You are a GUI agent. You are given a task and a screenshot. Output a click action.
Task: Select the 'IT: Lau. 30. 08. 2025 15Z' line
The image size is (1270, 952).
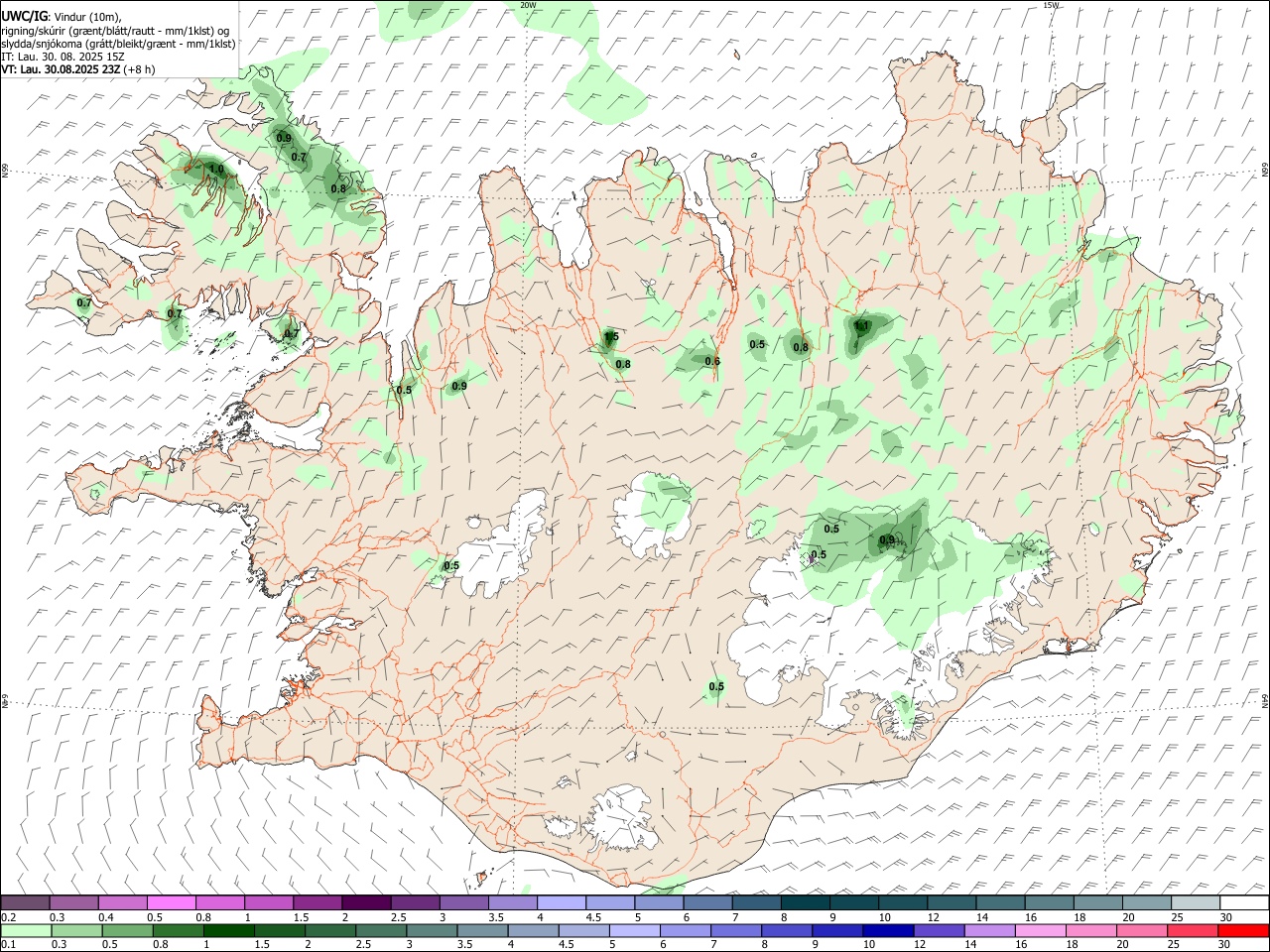[x=63, y=57]
